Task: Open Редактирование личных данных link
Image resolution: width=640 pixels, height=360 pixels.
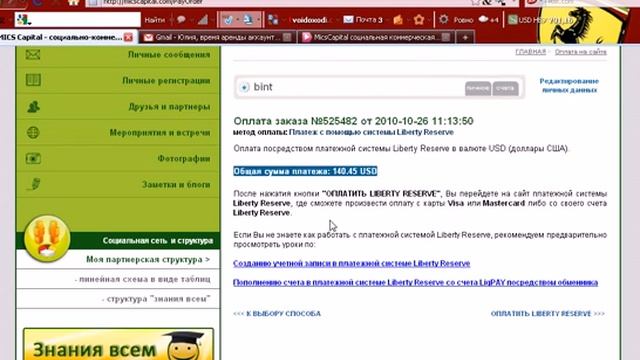Action: (x=569, y=85)
